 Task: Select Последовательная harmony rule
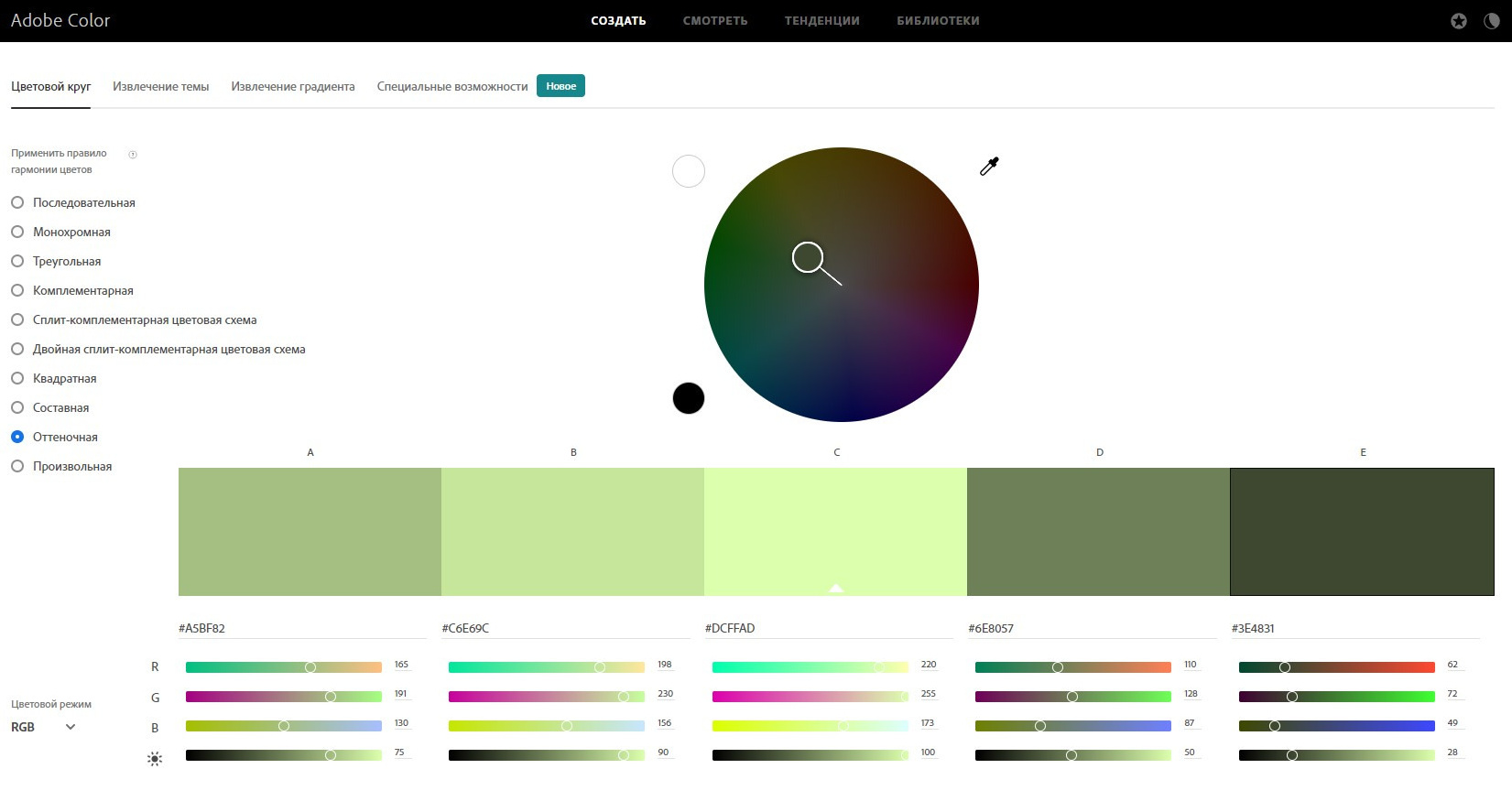(73, 202)
